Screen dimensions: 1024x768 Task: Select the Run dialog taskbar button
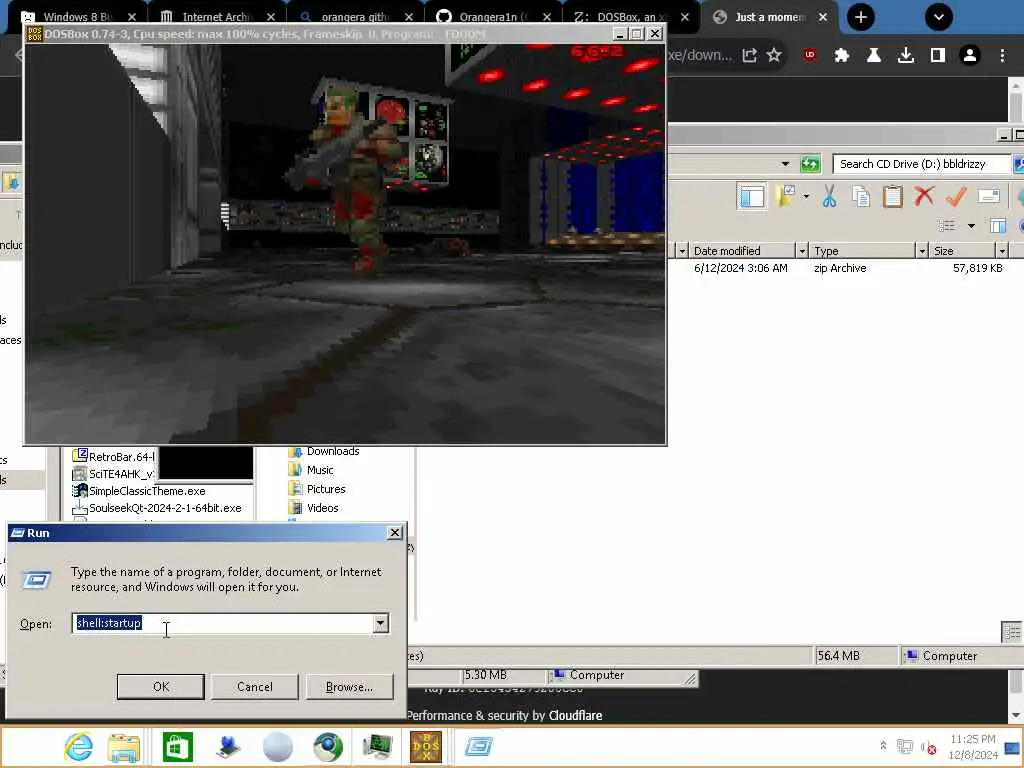click(479, 746)
